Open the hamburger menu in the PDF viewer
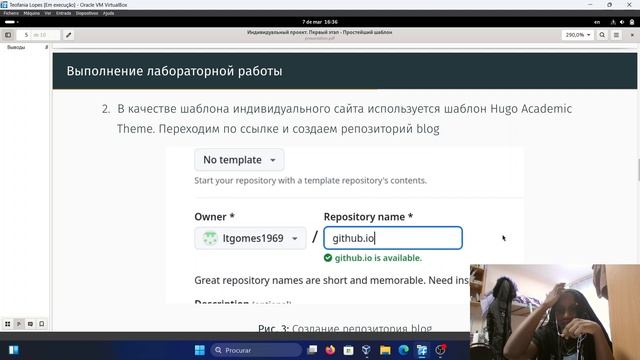The width and height of the screenshot is (640, 360). pos(616,35)
